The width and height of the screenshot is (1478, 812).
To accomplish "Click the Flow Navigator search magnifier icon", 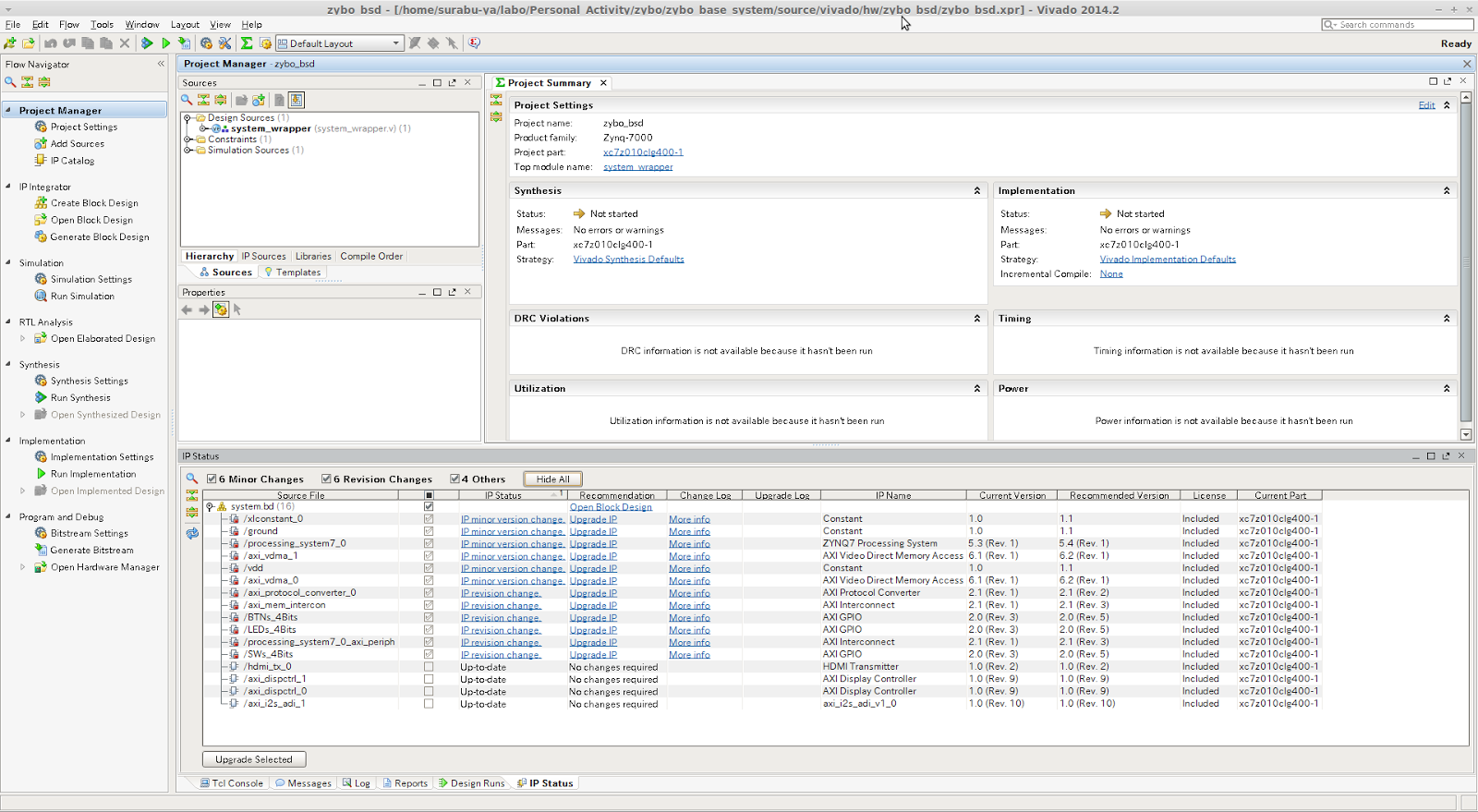I will click(x=10, y=81).
